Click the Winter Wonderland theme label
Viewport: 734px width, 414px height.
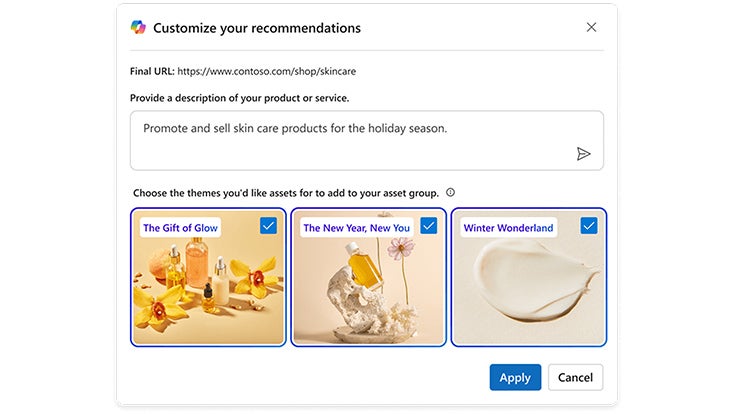tap(508, 228)
